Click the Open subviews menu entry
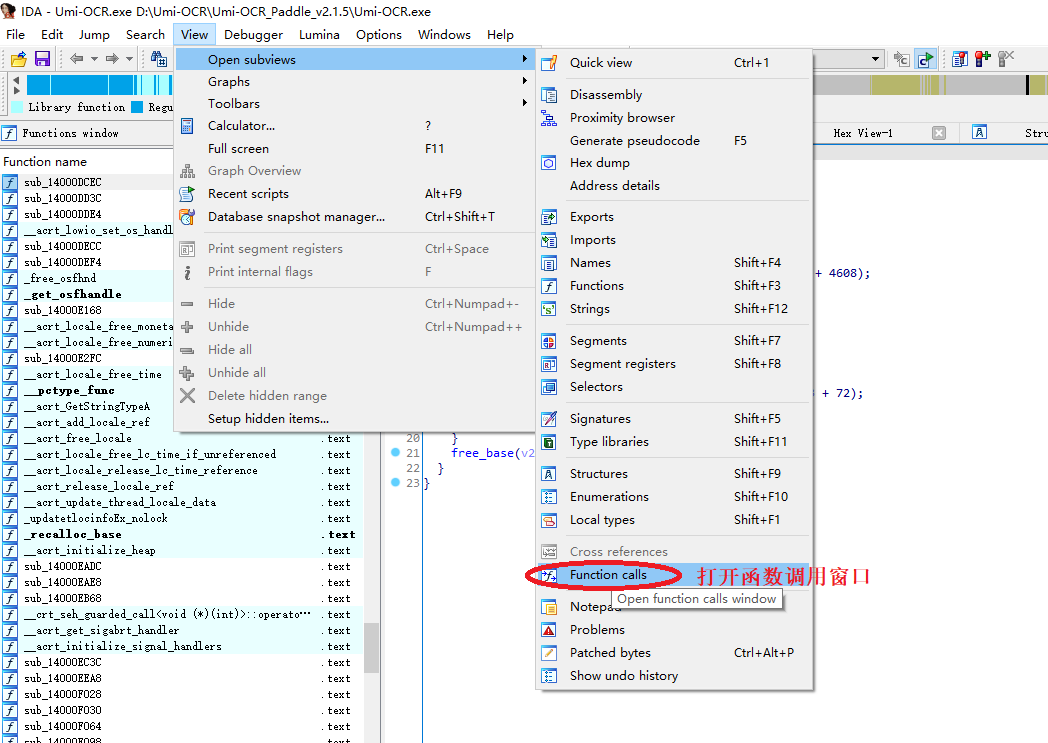 (354, 59)
